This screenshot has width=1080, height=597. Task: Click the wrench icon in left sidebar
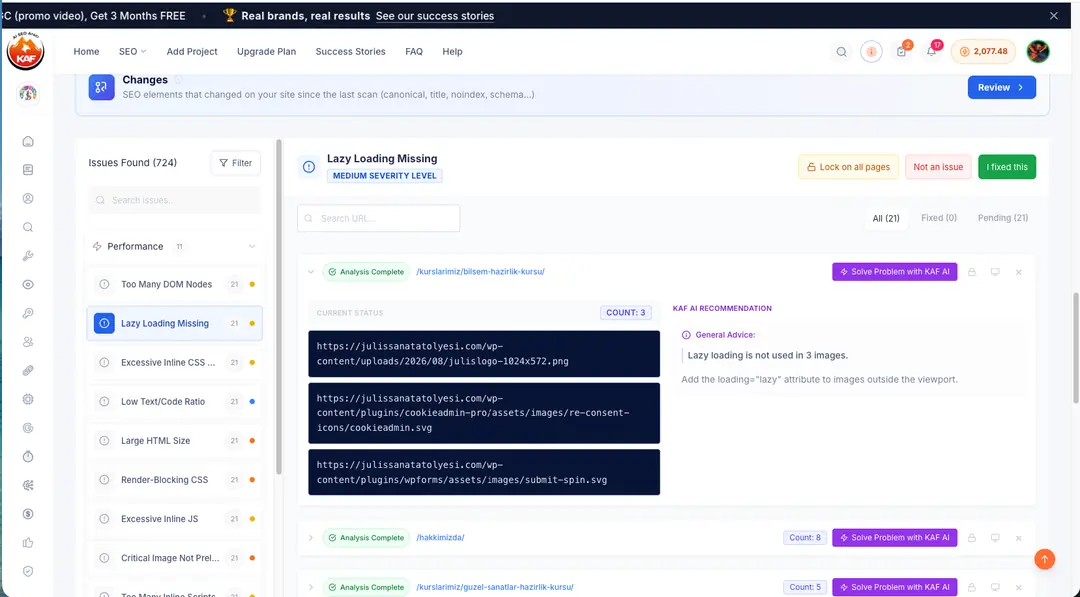[x=28, y=255]
